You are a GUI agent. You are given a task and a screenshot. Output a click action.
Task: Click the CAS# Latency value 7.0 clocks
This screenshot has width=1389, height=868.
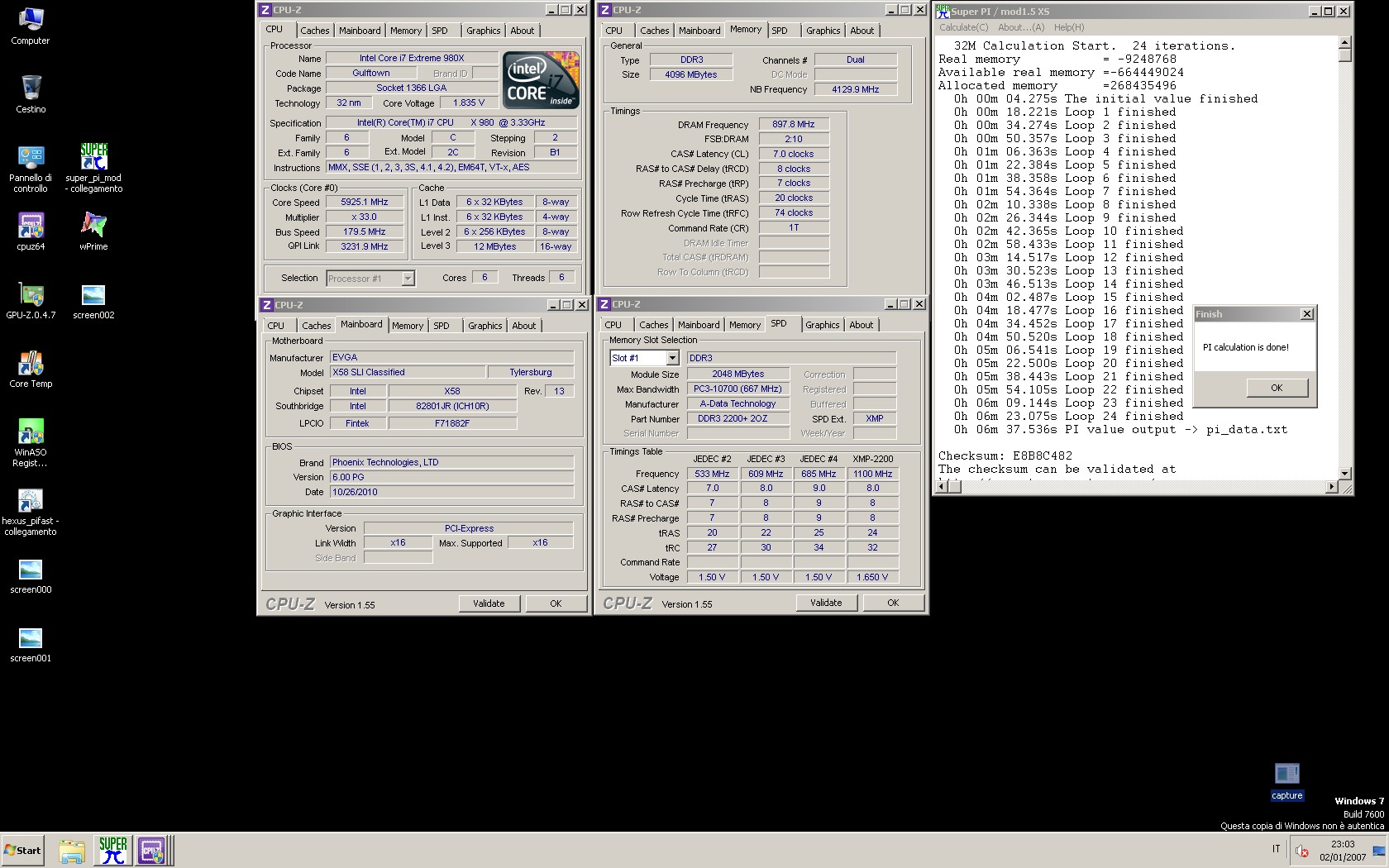(794, 154)
